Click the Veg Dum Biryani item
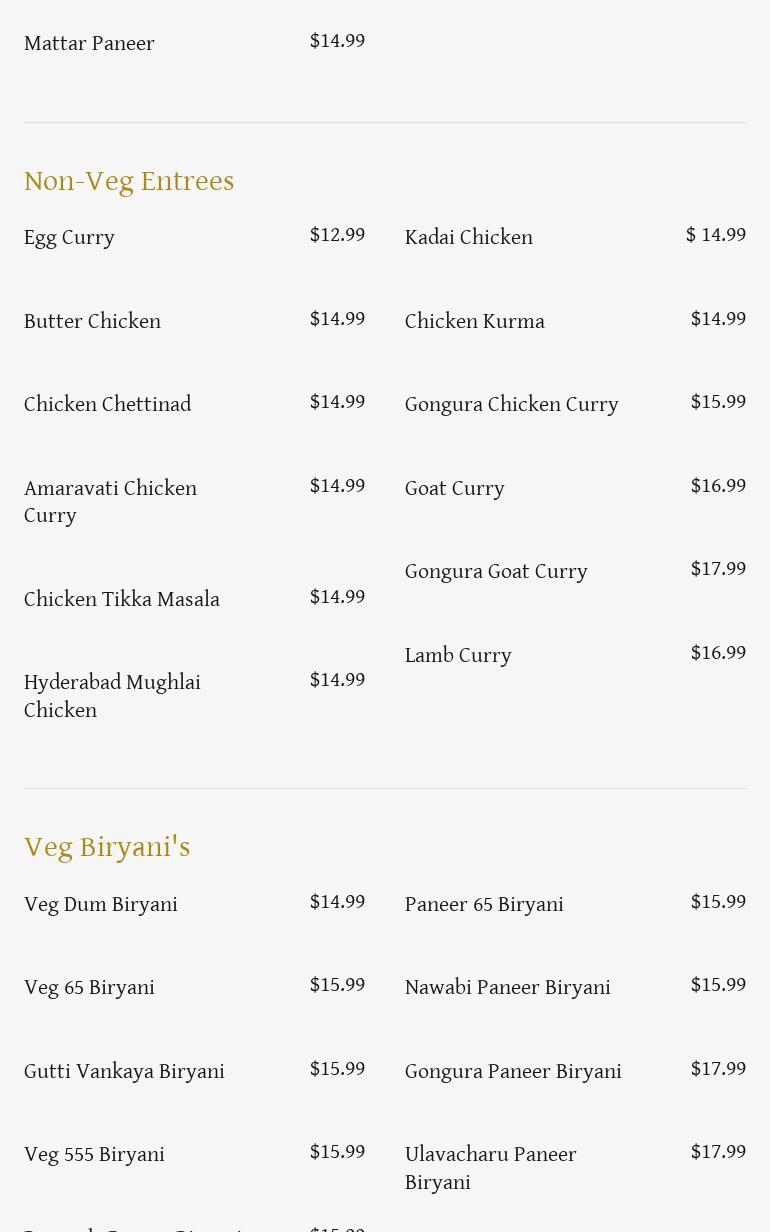Viewport: 770px width, 1232px height. (101, 905)
